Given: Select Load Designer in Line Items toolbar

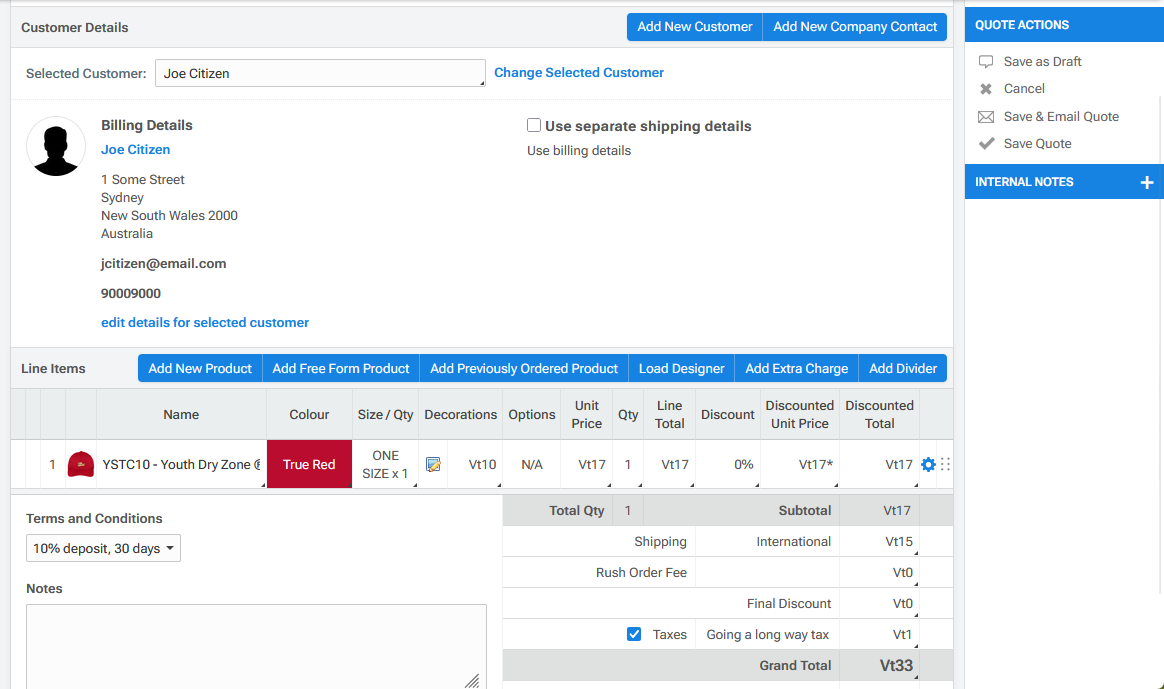Looking at the screenshot, I should coord(681,368).
